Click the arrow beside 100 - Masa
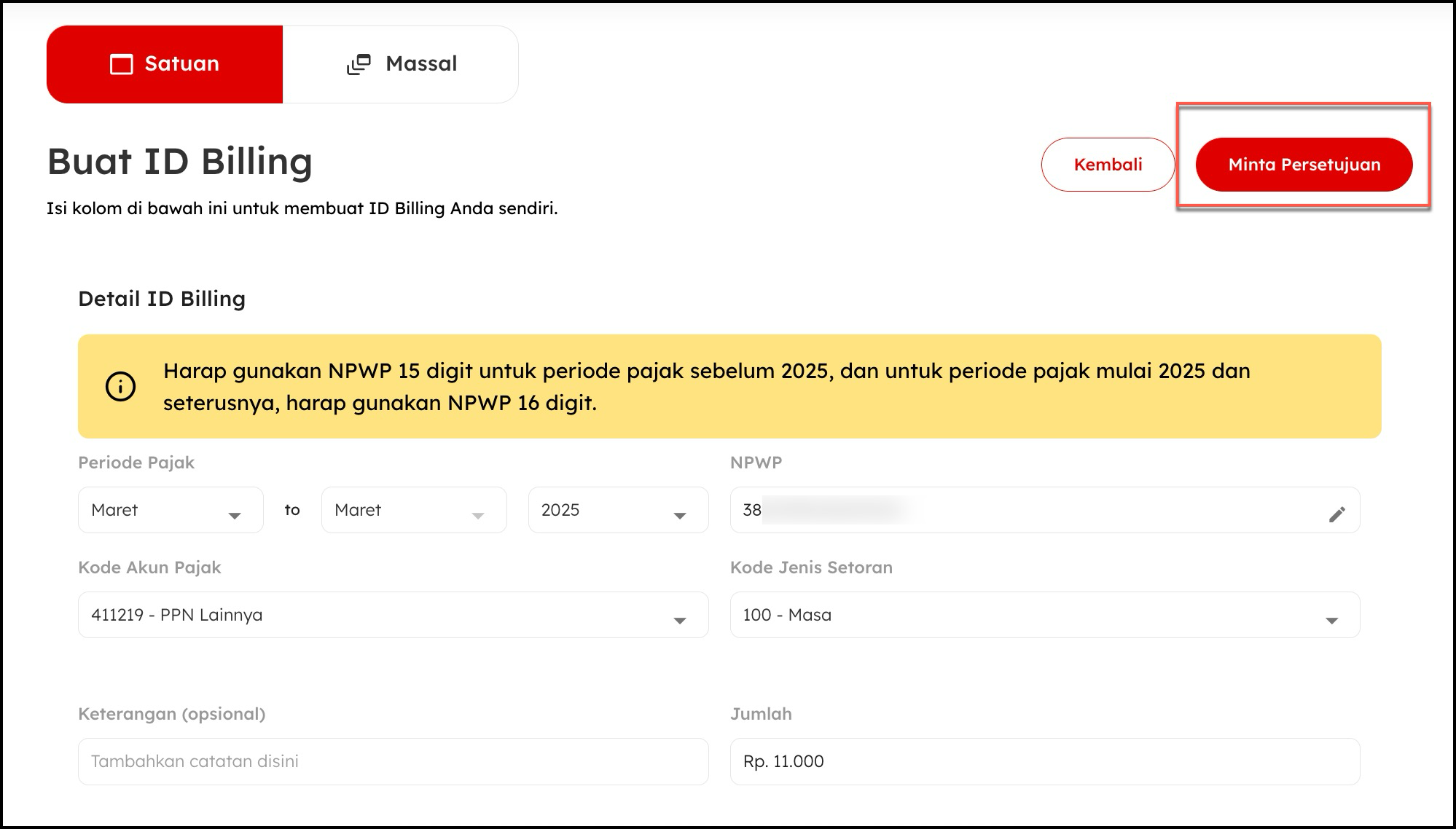This screenshot has height=829, width=1456. (x=1331, y=620)
